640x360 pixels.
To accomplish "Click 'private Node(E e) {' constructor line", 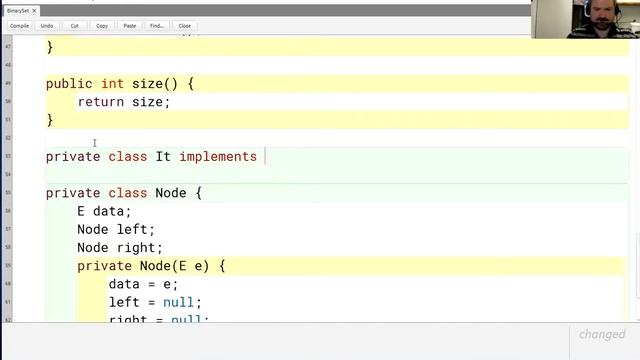I will [151, 266].
